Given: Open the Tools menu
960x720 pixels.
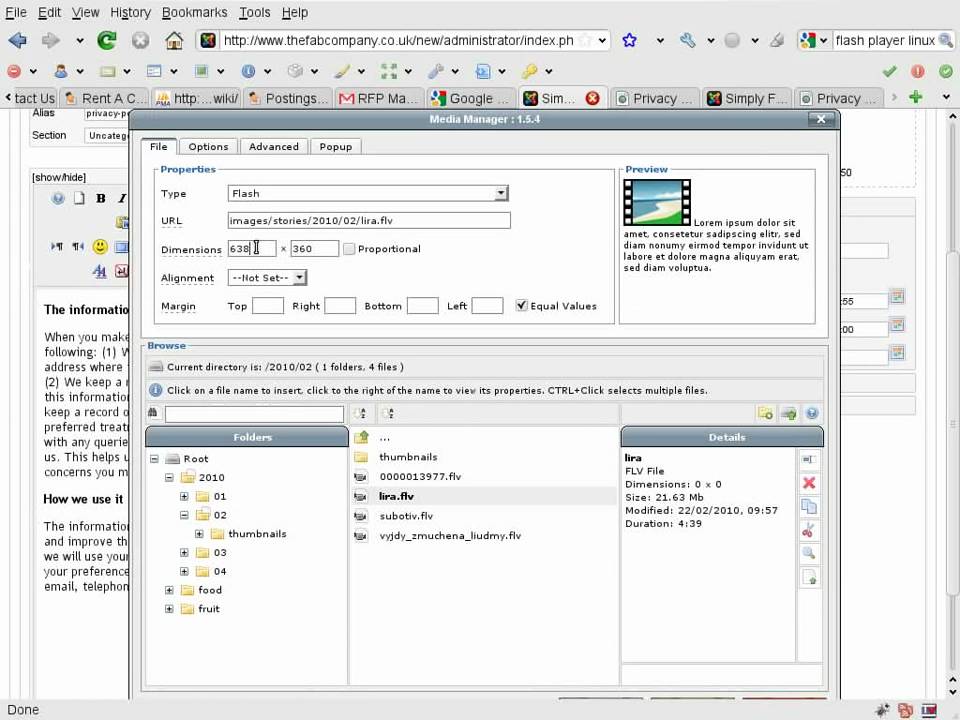Looking at the screenshot, I should (255, 12).
